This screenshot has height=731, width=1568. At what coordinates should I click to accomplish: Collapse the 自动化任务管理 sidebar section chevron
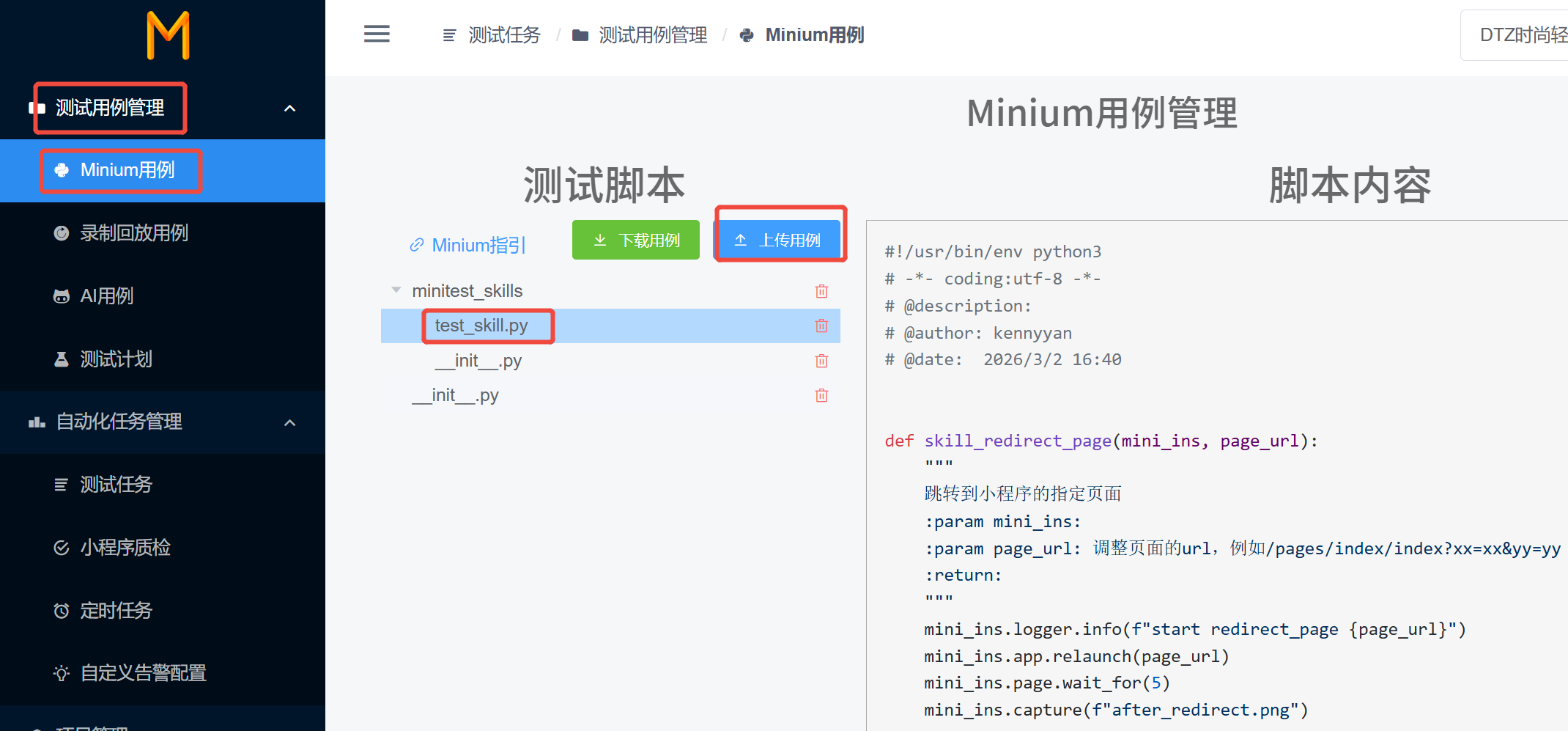(290, 423)
